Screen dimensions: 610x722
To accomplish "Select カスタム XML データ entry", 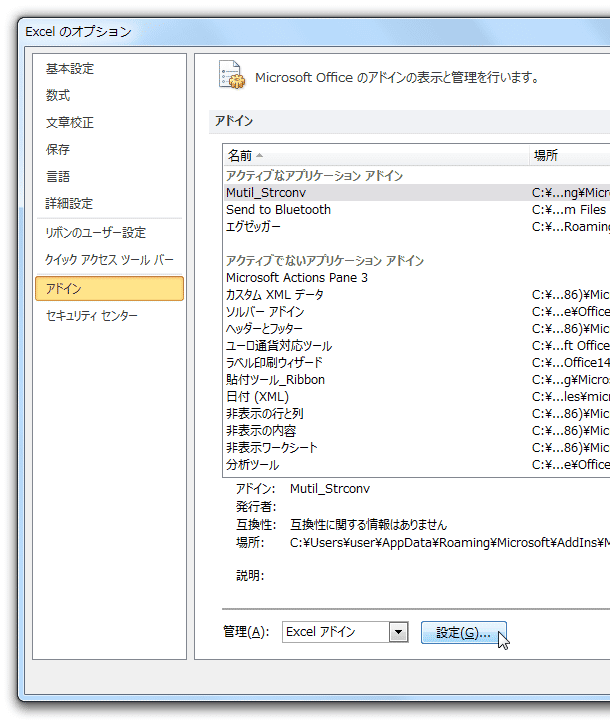I will (417, 295).
